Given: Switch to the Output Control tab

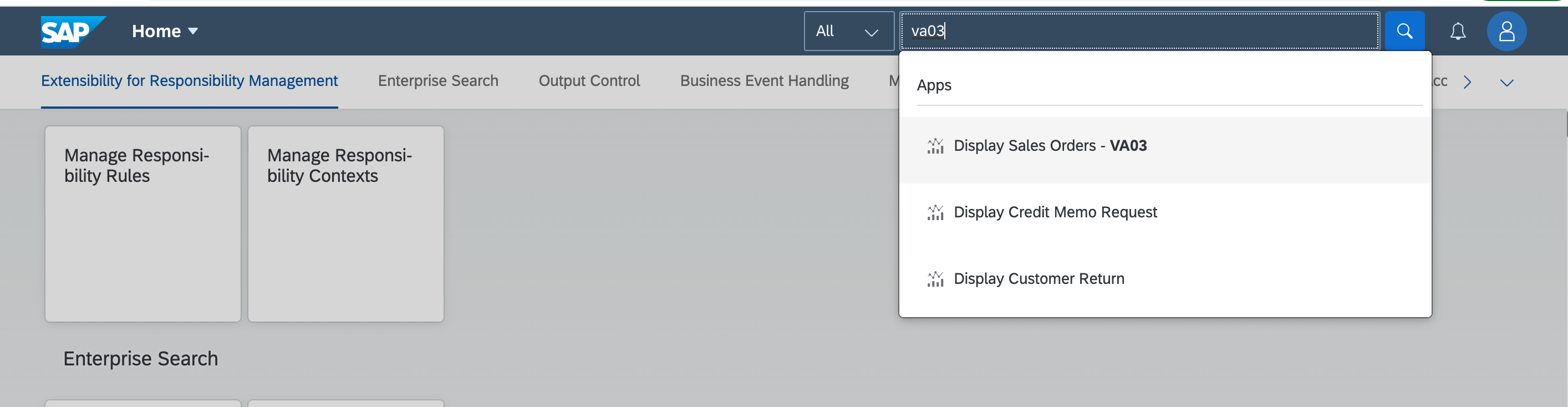Looking at the screenshot, I should pos(589,81).
